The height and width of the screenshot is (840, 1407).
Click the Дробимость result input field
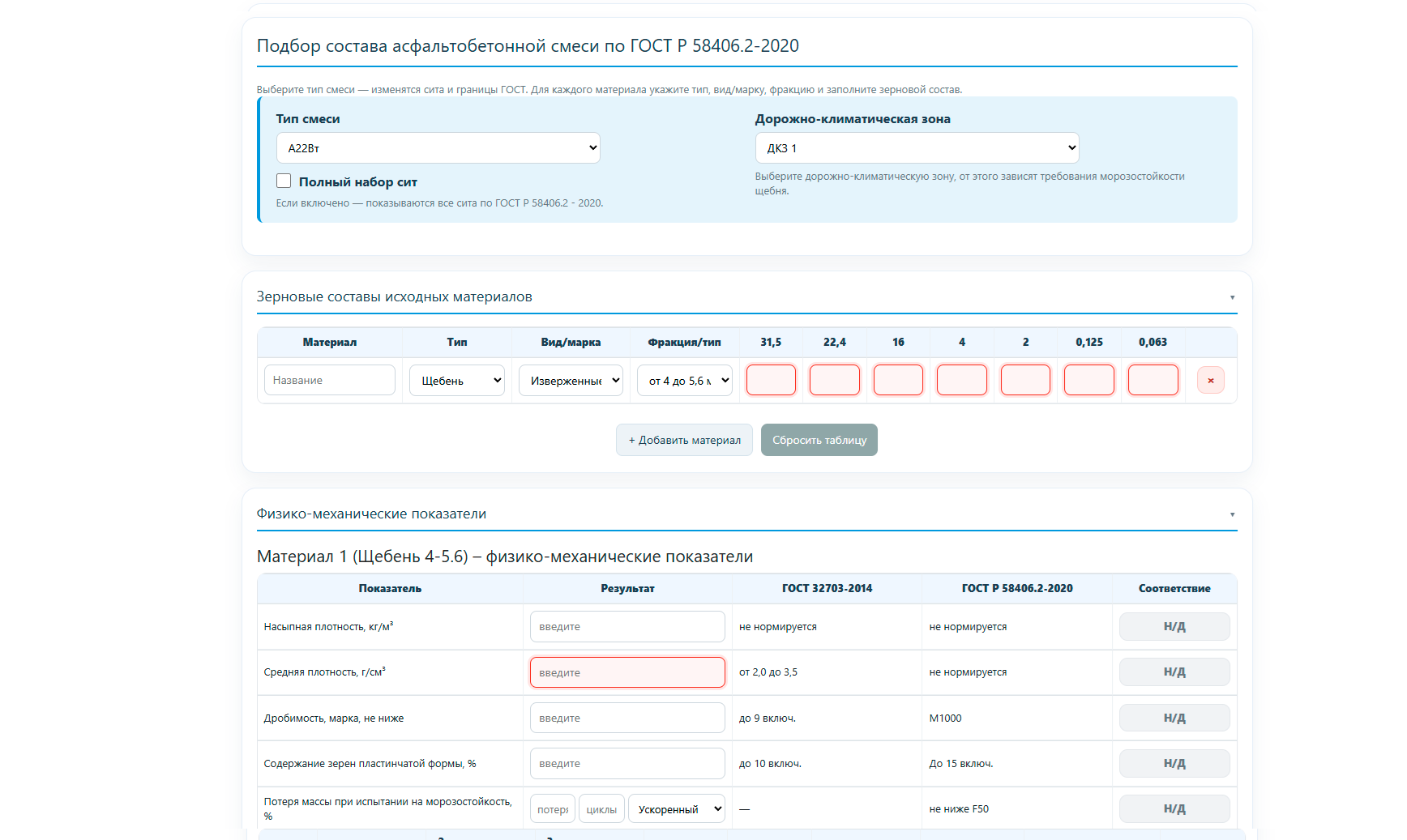pos(627,718)
